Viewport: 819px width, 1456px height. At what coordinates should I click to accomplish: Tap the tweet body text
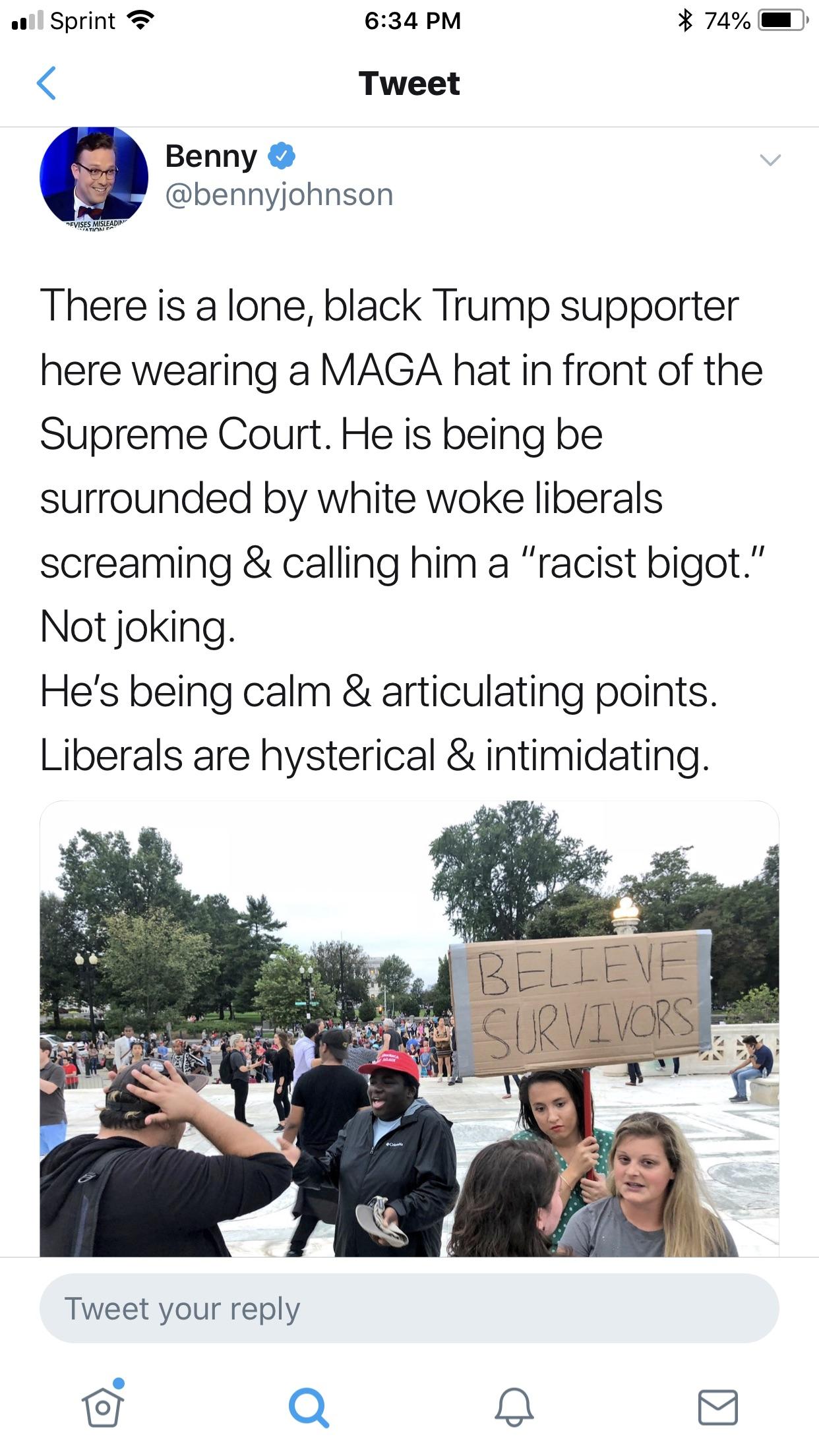click(x=402, y=530)
